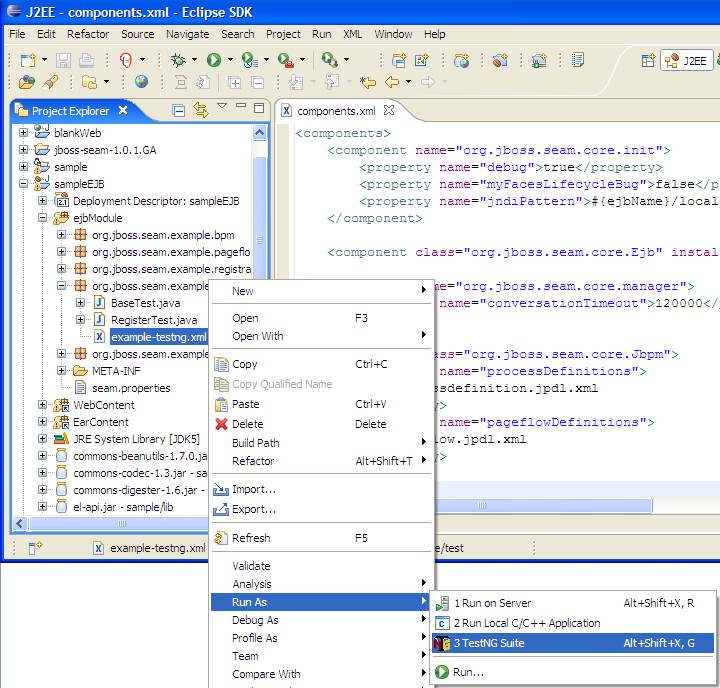Viewport: 720px width, 688px height.
Task: Close the Project Explorer view
Action: click(123, 110)
